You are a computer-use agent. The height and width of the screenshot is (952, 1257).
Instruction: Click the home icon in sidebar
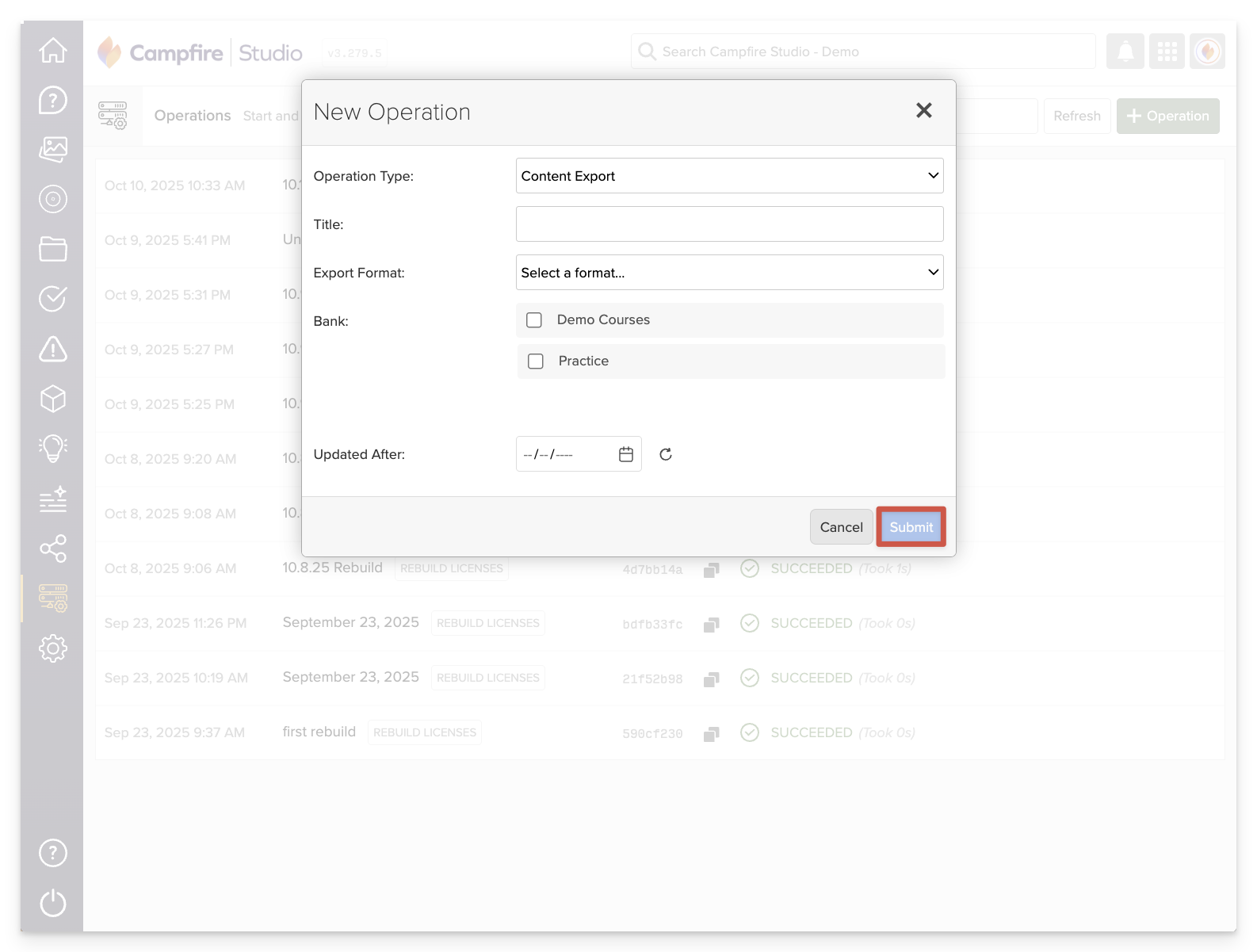53,51
